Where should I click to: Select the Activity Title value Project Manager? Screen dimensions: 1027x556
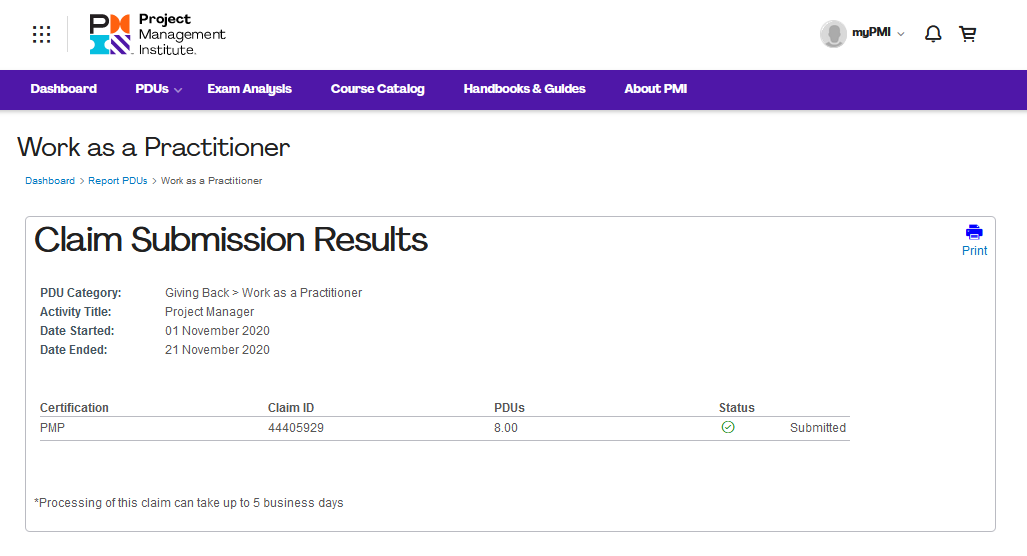[x=210, y=312]
